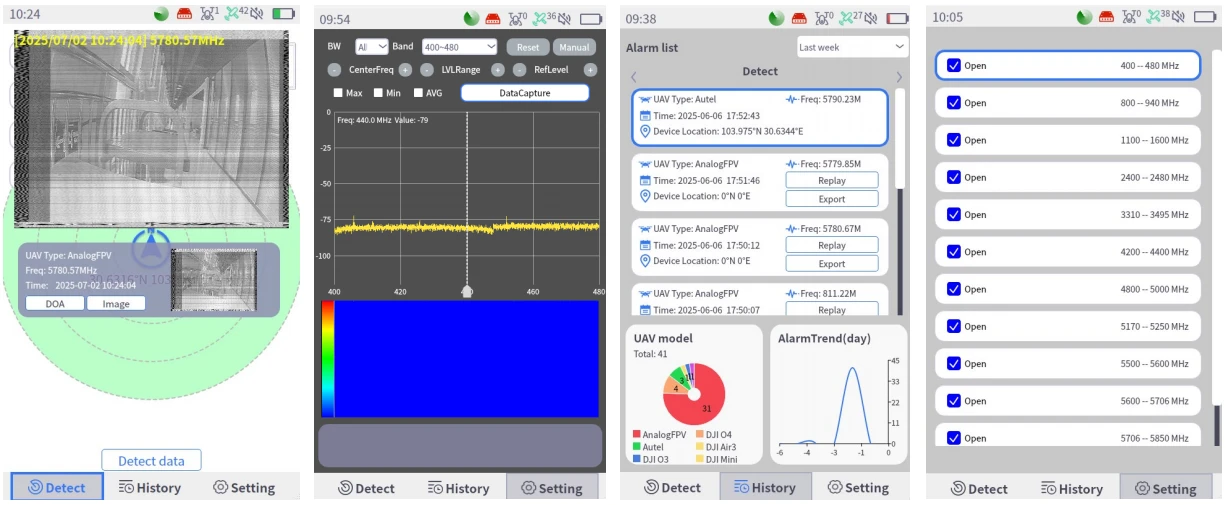Click the Reset button
The height and width of the screenshot is (505, 1226).
(x=528, y=47)
